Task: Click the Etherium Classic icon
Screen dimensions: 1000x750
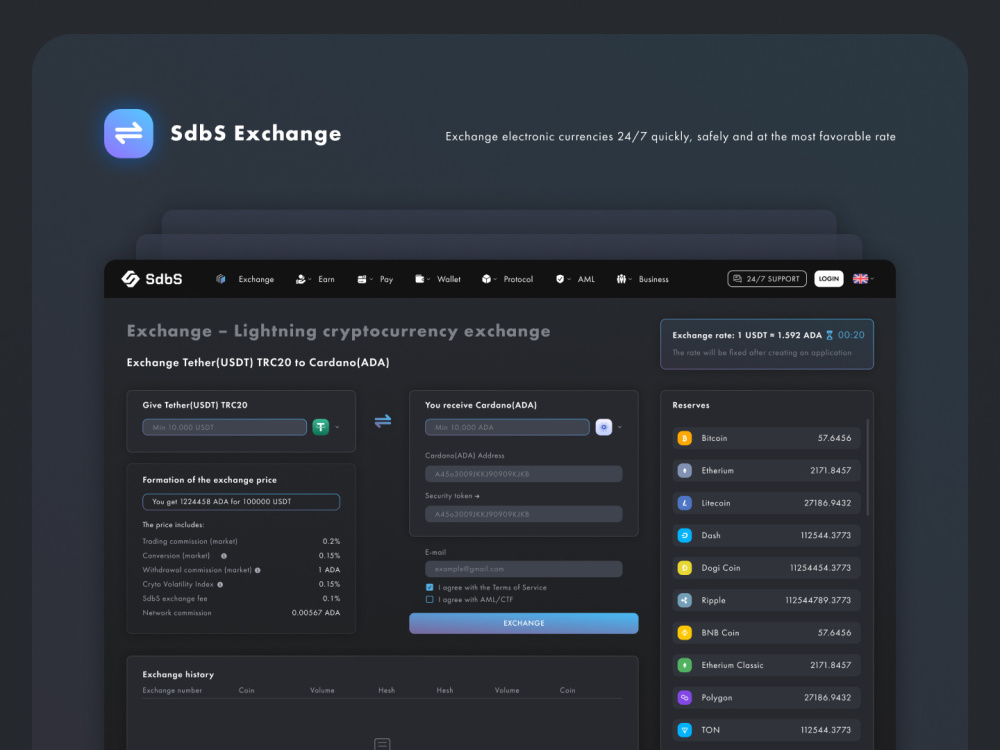Action: click(x=684, y=665)
